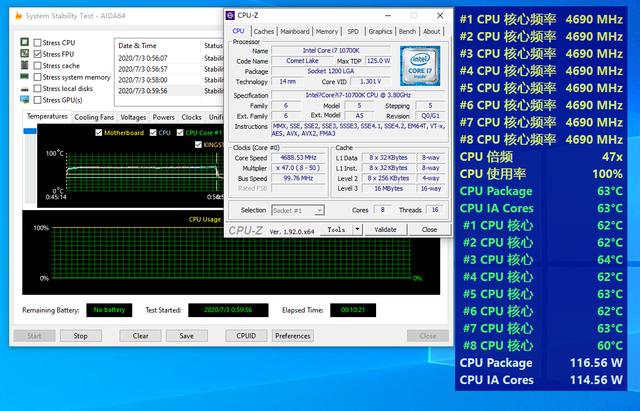Open the Tools dropdown arrow in CPU-Z

coord(357,229)
